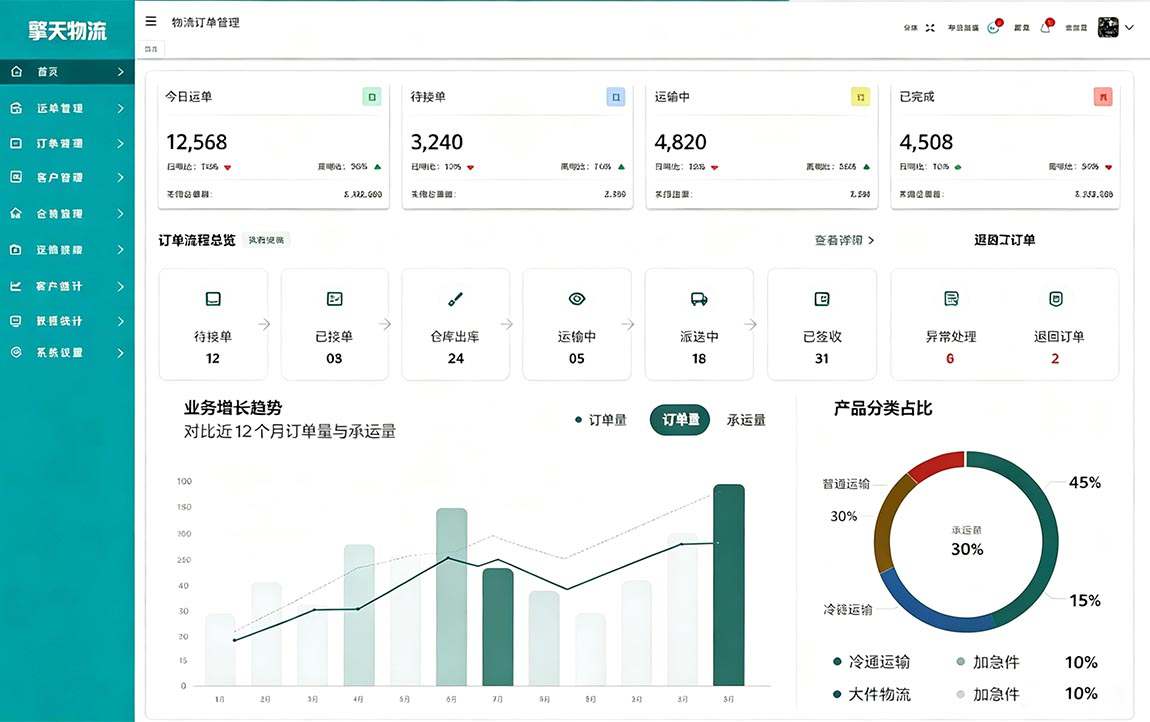Open the notification bell with red badge
Image resolution: width=1150 pixels, height=722 pixels.
click(1047, 26)
